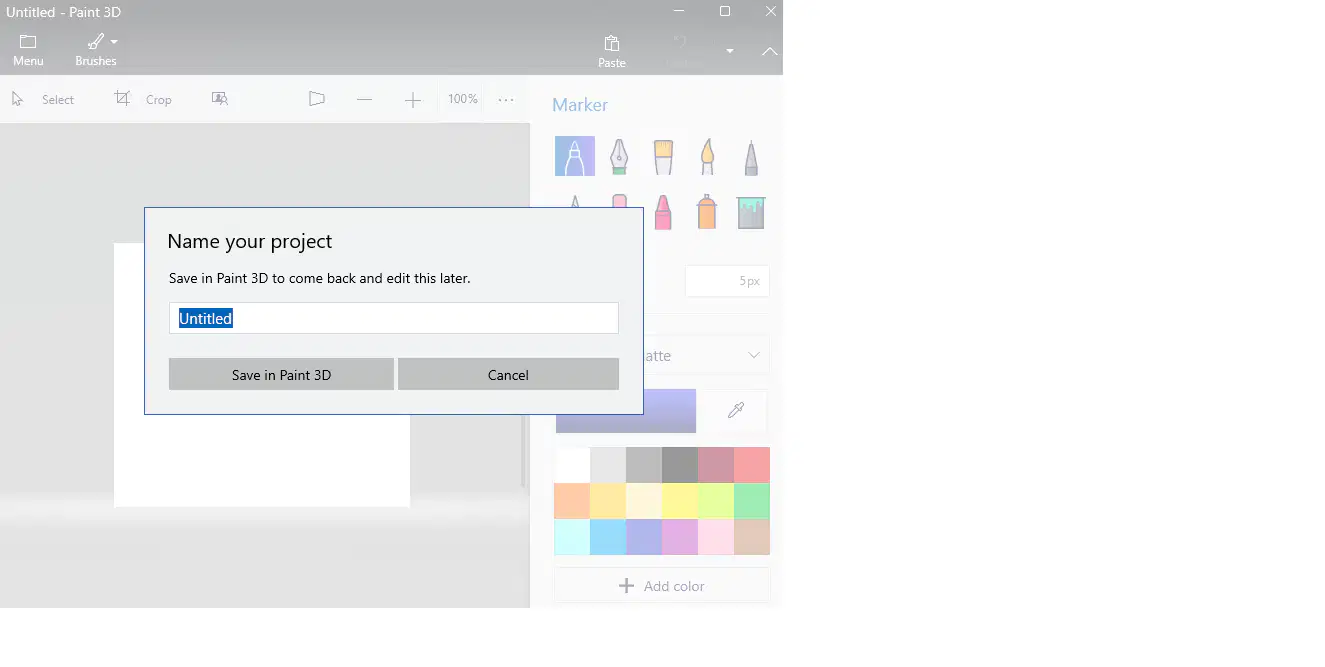This screenshot has width=1325, height=667.
Task: Click the Undo arrow in the toolbar
Action: point(681,43)
